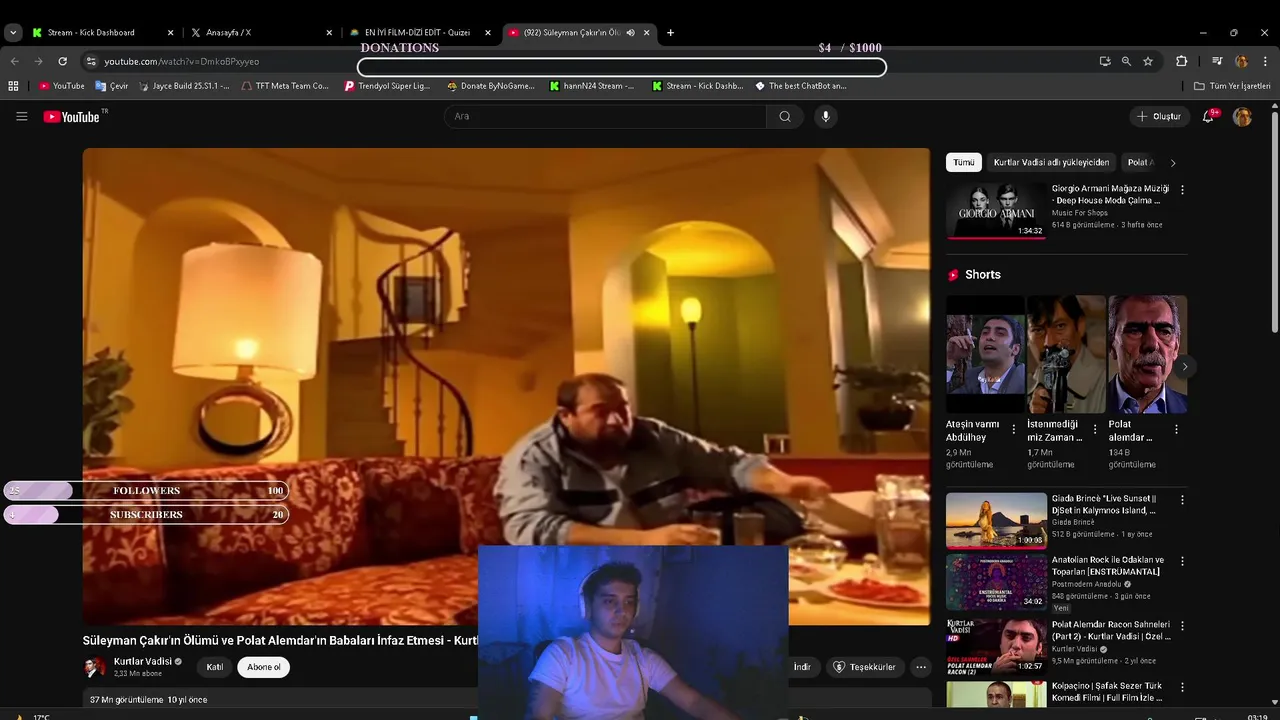Click the Oluştur create button
Screen dimensions: 1280x720
tap(1160, 117)
